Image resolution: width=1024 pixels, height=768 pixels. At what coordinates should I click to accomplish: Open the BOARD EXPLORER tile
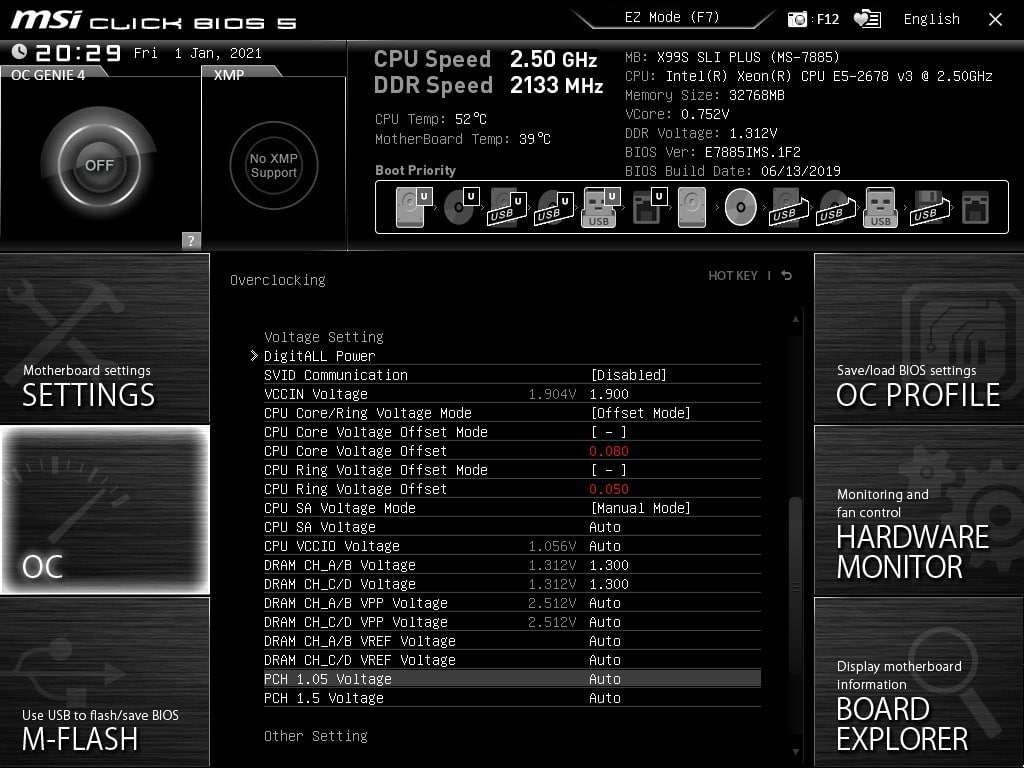click(919, 682)
